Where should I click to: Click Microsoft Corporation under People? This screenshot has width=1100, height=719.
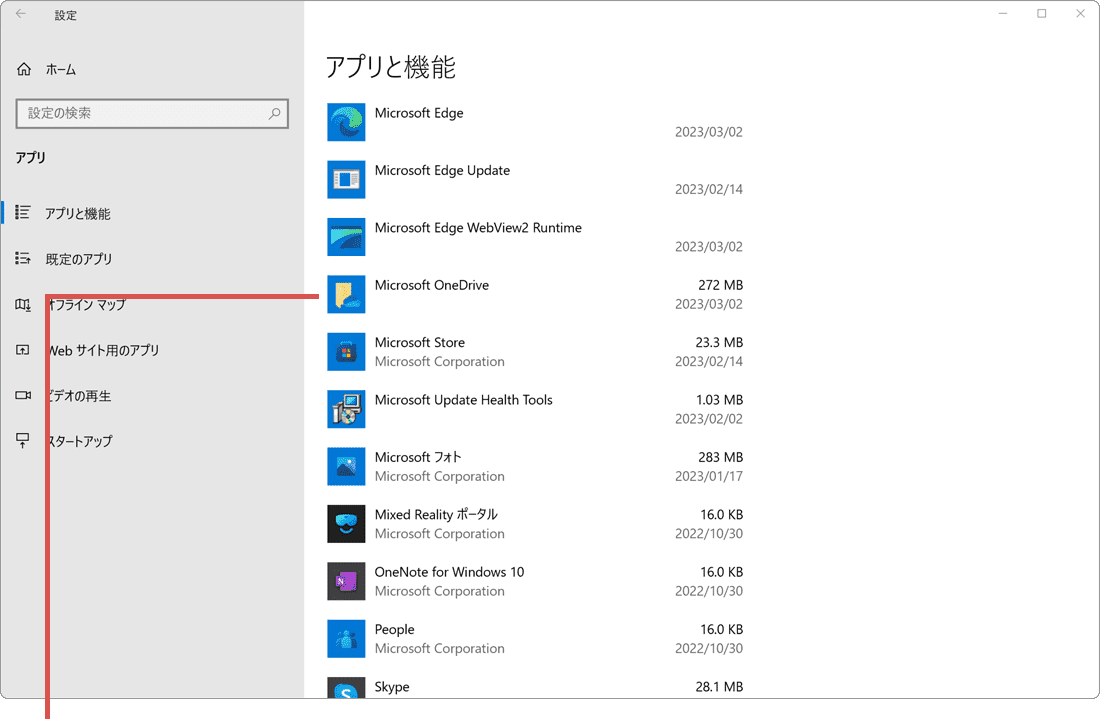[x=439, y=649]
